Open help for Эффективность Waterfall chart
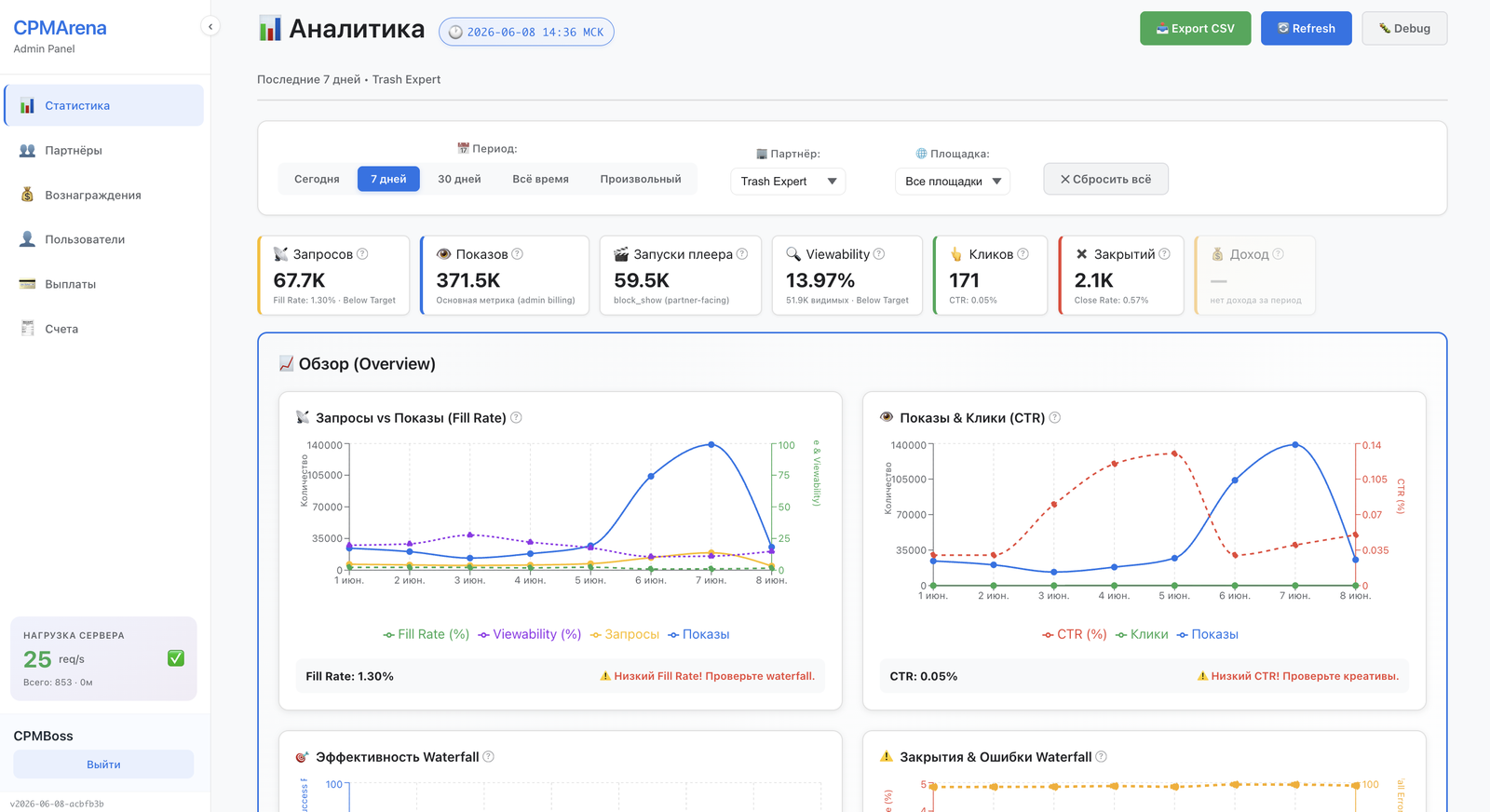This screenshot has height=812, width=1490. (488, 756)
